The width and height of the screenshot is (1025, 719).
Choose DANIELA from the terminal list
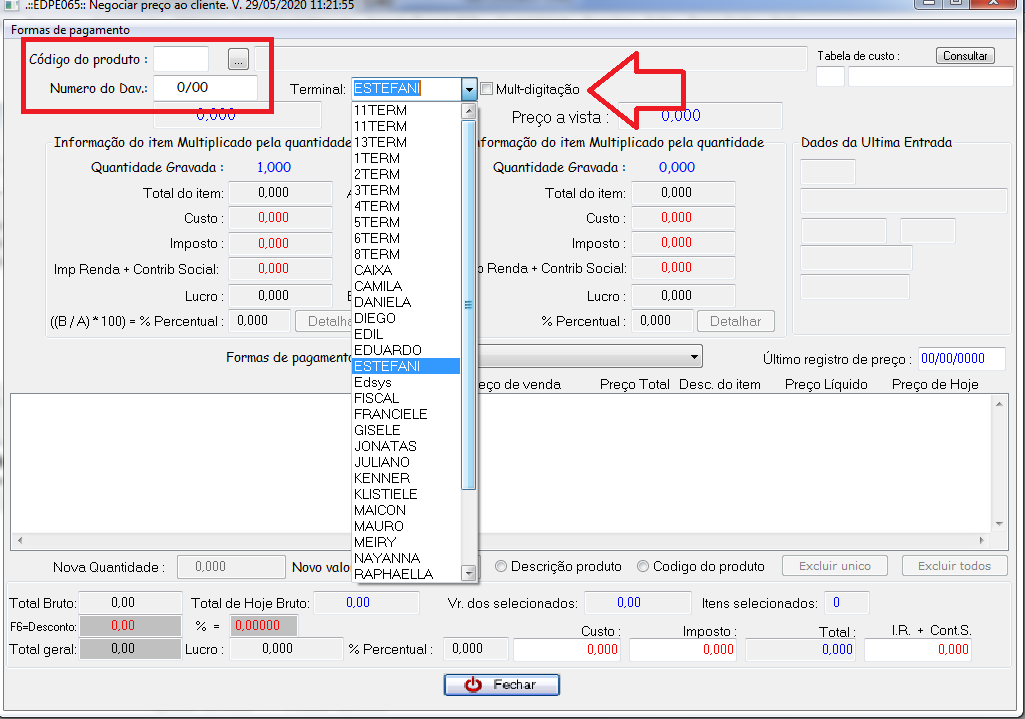coord(382,302)
